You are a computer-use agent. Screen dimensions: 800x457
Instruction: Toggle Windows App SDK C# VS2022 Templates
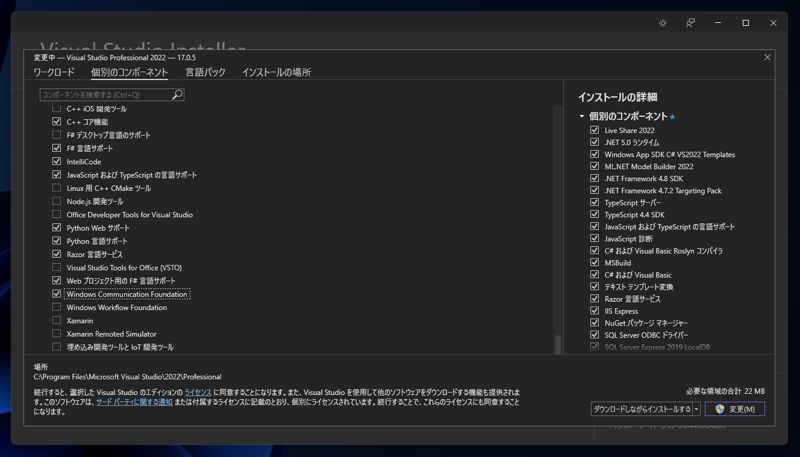[x=594, y=154]
